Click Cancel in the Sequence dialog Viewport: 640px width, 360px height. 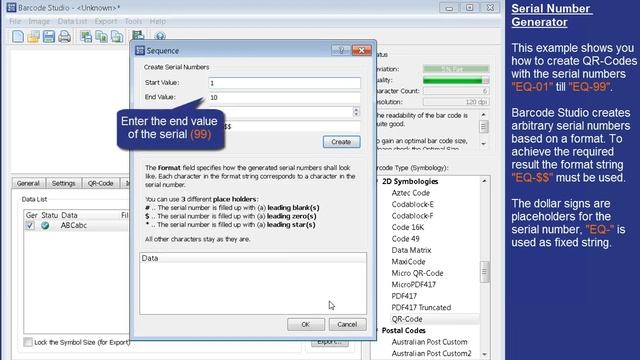(347, 324)
